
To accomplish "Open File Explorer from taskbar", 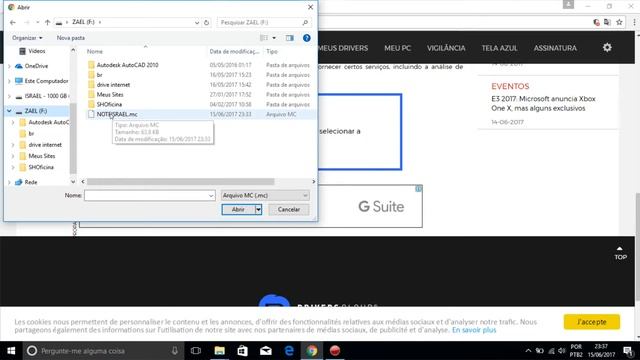I will 220,351.
